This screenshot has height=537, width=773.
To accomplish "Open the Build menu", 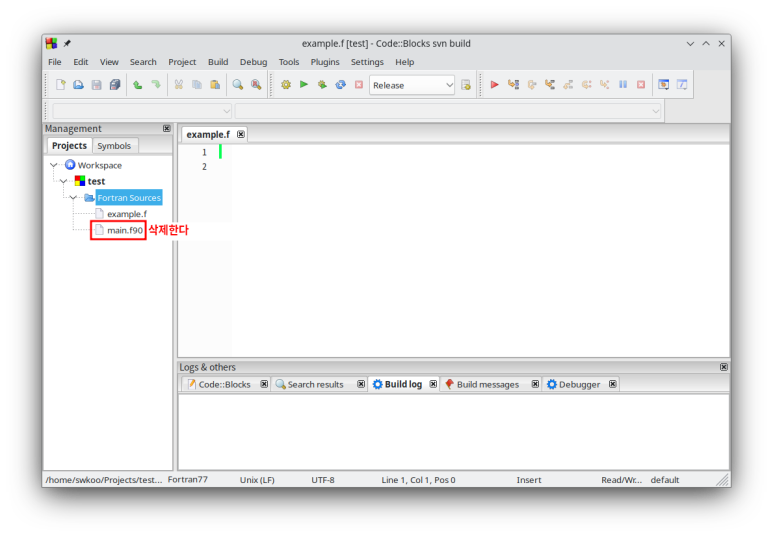I will tap(218, 62).
